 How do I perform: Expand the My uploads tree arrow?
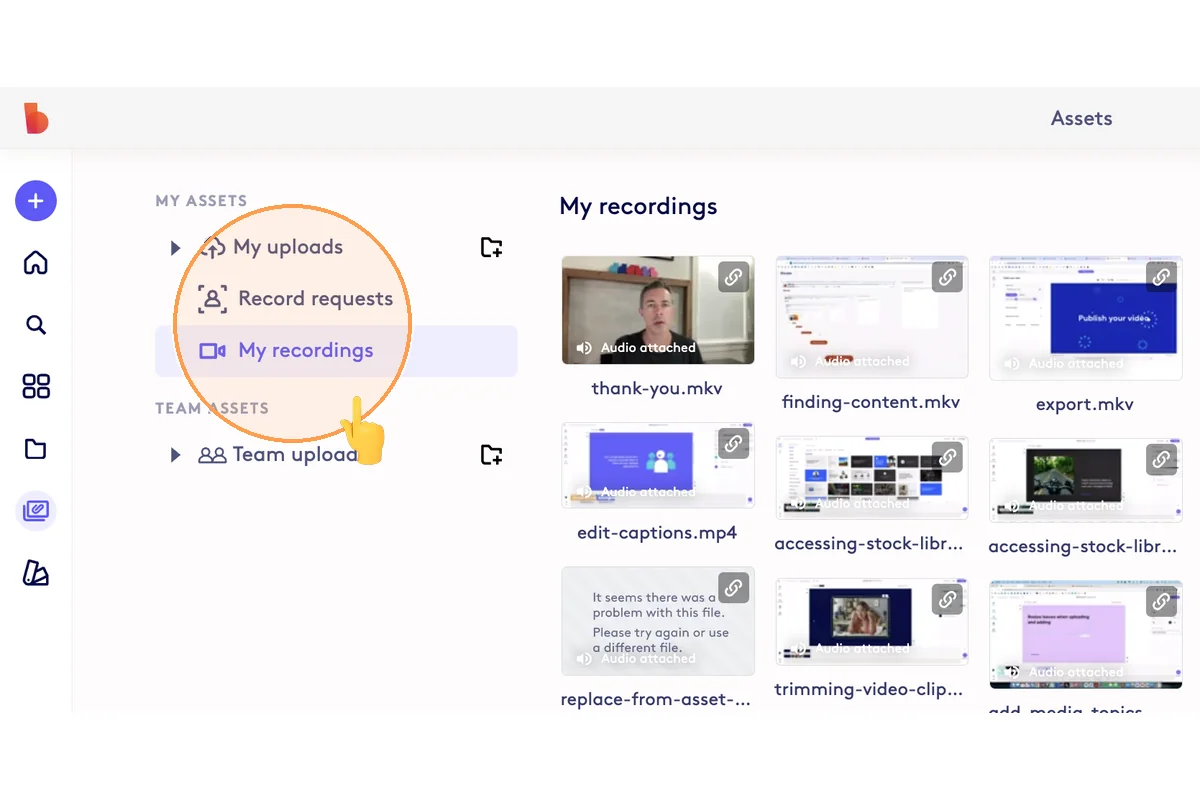(175, 247)
